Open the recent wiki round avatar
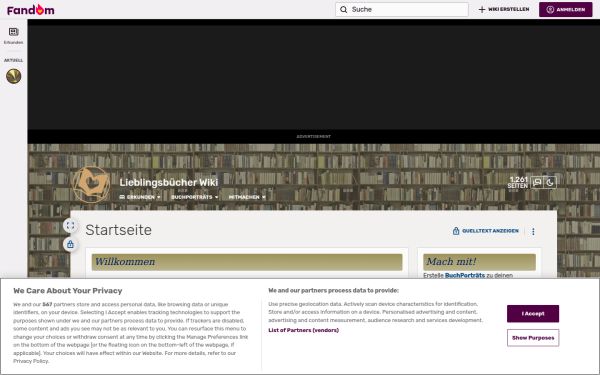The height and width of the screenshot is (375, 600). pos(13,76)
